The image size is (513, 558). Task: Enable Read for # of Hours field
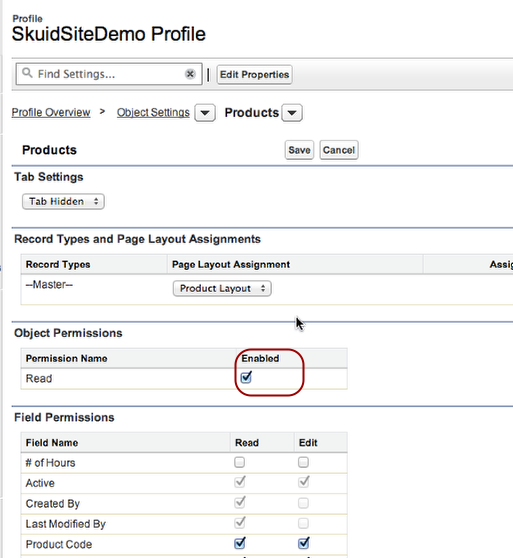click(x=239, y=462)
